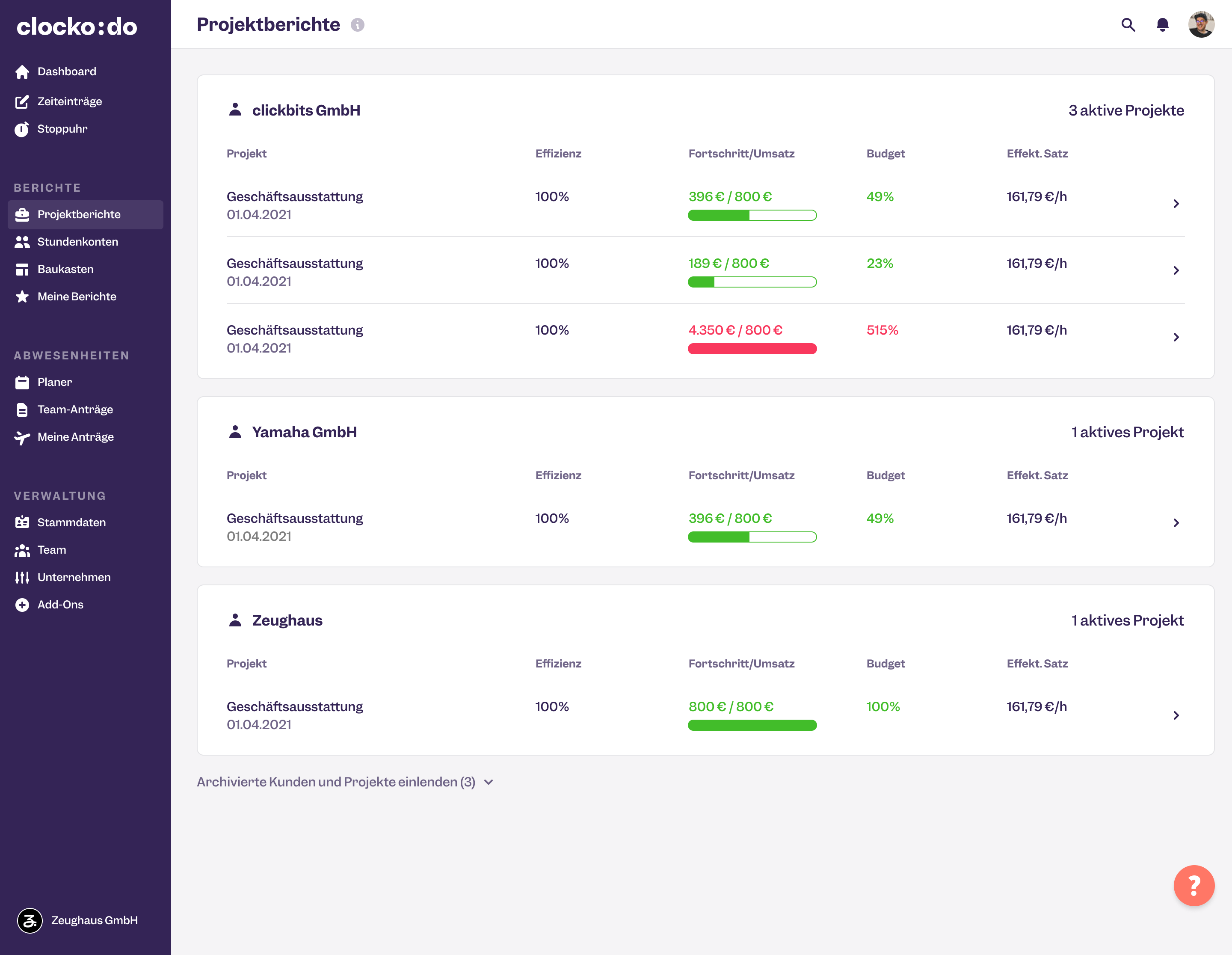
Task: Open the user avatar in the top right
Action: (1202, 24)
